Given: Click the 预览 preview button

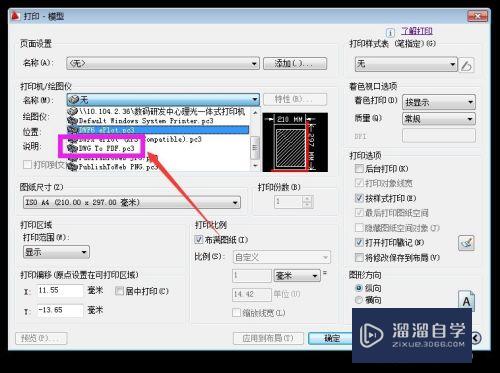Looking at the screenshot, I should [41, 338].
